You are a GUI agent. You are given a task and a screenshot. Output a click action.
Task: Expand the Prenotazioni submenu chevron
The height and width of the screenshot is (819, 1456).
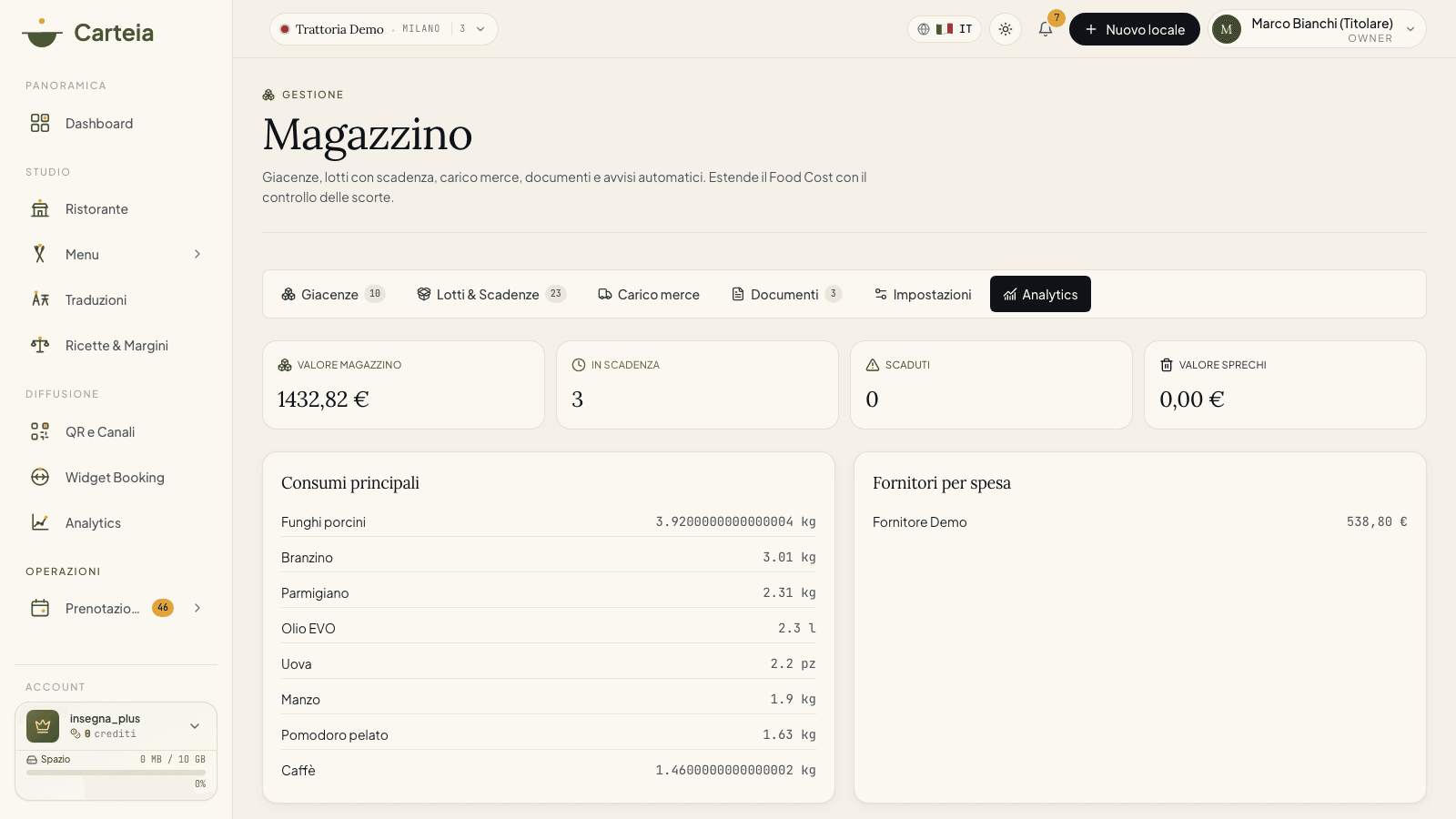coord(197,609)
